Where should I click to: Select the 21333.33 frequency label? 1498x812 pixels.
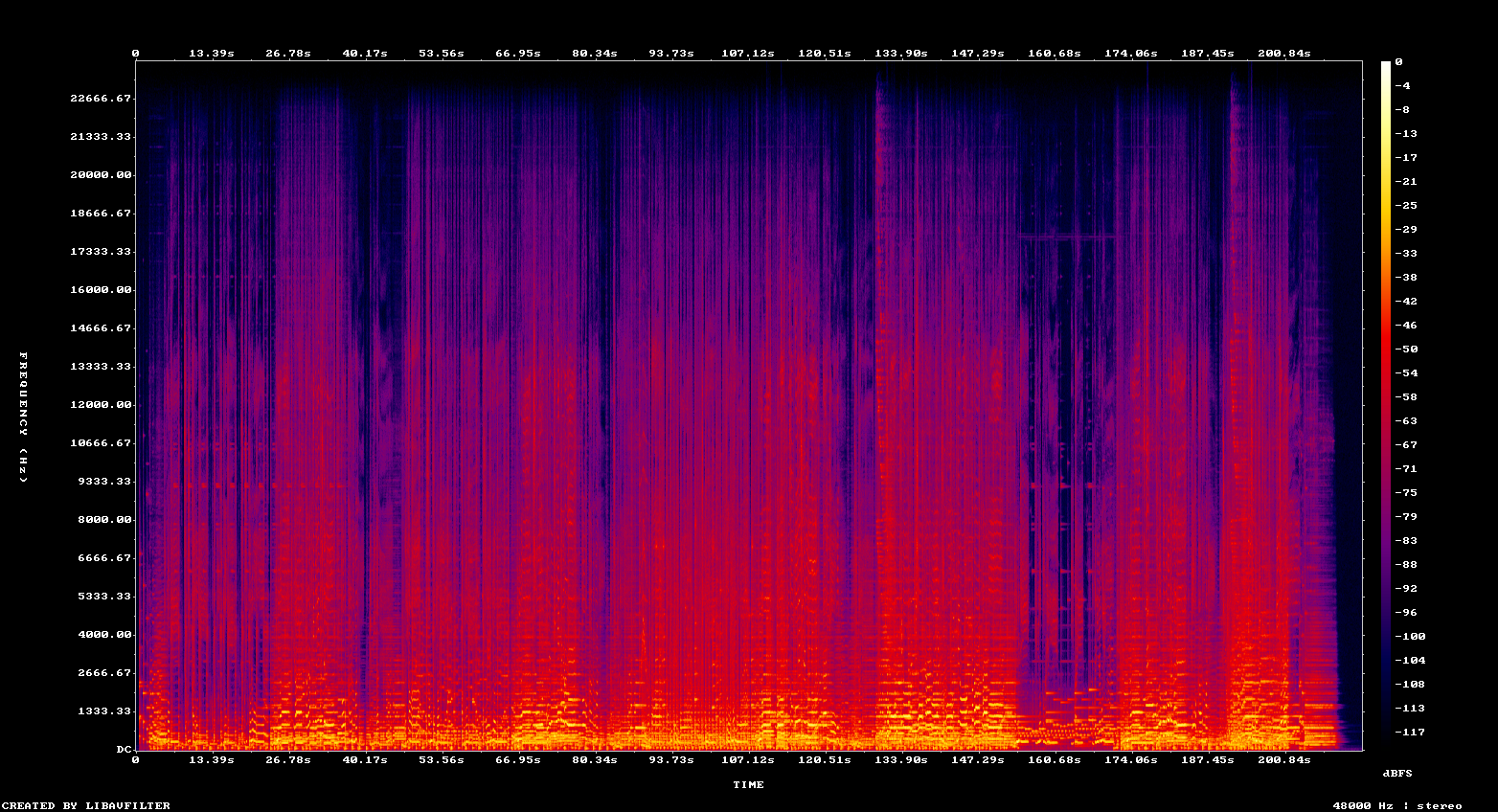click(101, 137)
